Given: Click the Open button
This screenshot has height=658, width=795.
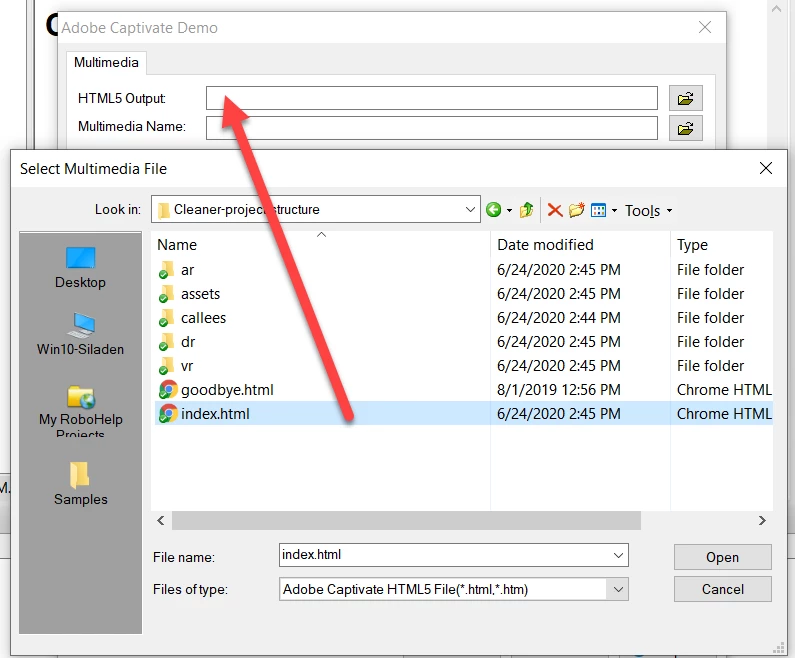Looking at the screenshot, I should 722,557.
